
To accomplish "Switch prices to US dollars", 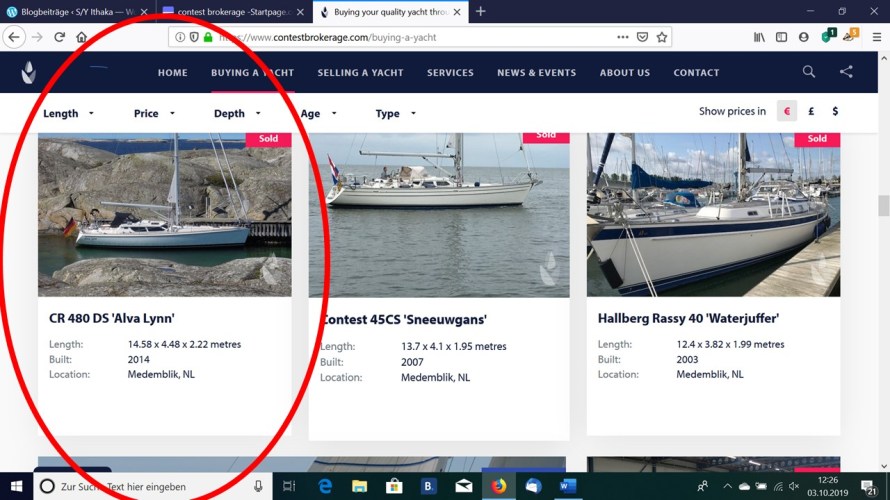I will (x=835, y=112).
